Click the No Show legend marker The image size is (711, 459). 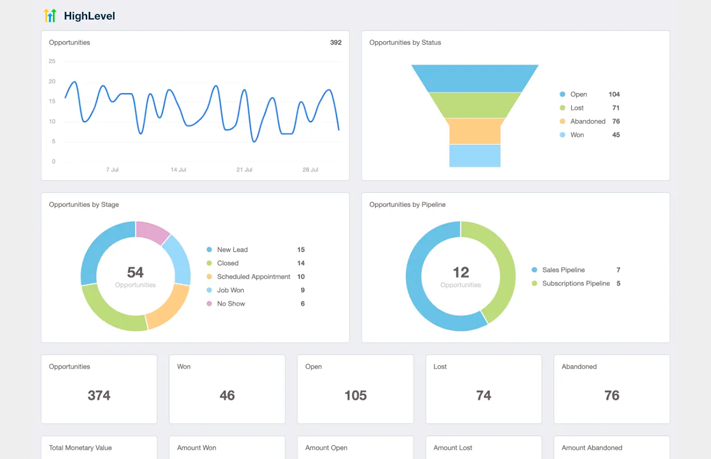[209, 304]
